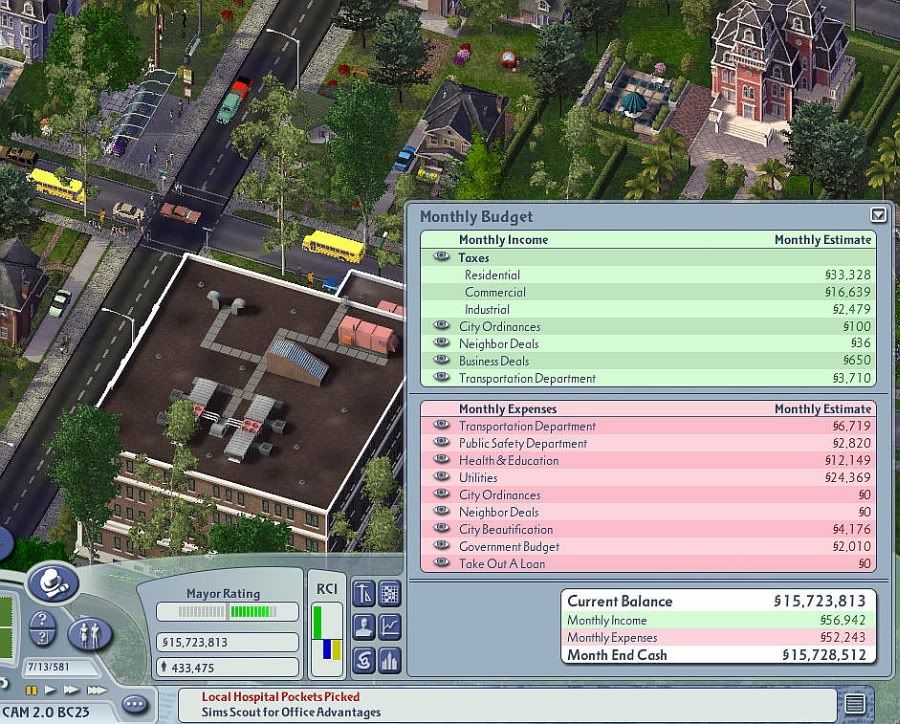Open the advisors portrait icon
Screen dimensions: 900x724
[363, 626]
